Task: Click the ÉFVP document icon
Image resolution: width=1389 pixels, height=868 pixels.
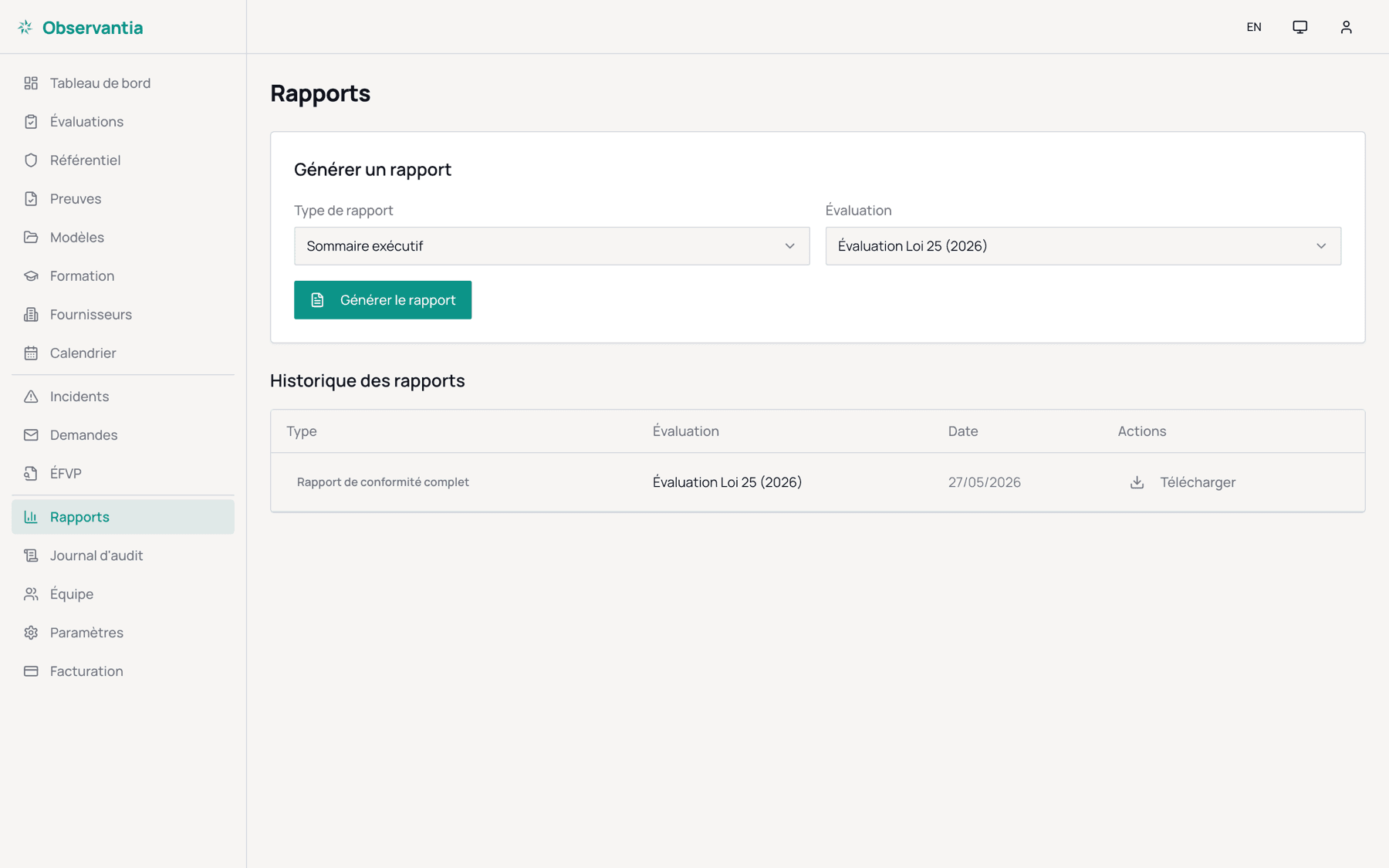Action: coord(31,473)
